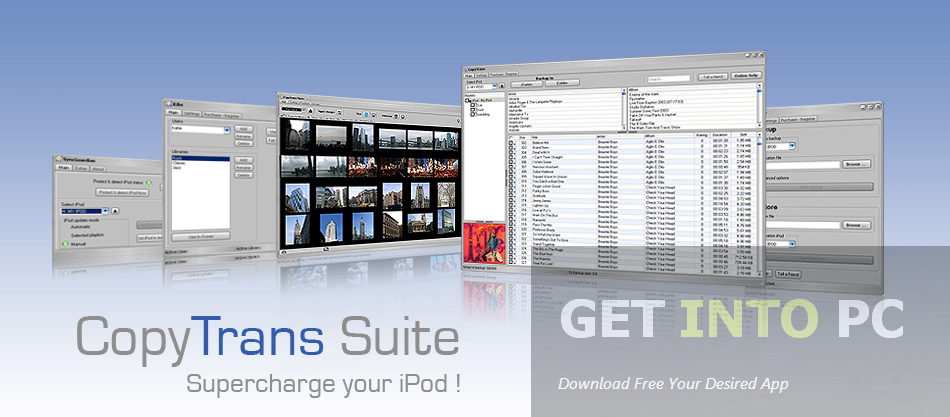Toggle checkbox for track Funky Boss
Screen dimensions: 950x417
tap(512, 190)
